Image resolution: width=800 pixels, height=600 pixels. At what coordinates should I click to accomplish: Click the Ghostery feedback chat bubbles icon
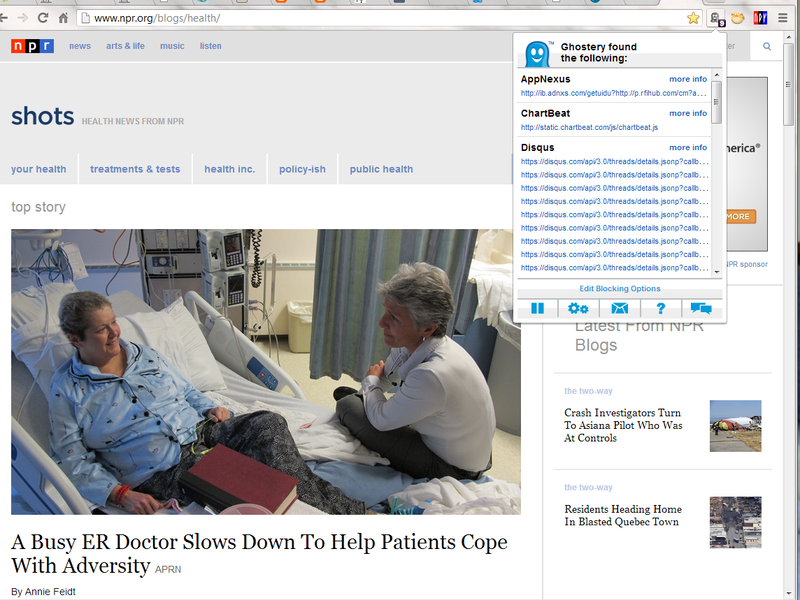coord(701,308)
